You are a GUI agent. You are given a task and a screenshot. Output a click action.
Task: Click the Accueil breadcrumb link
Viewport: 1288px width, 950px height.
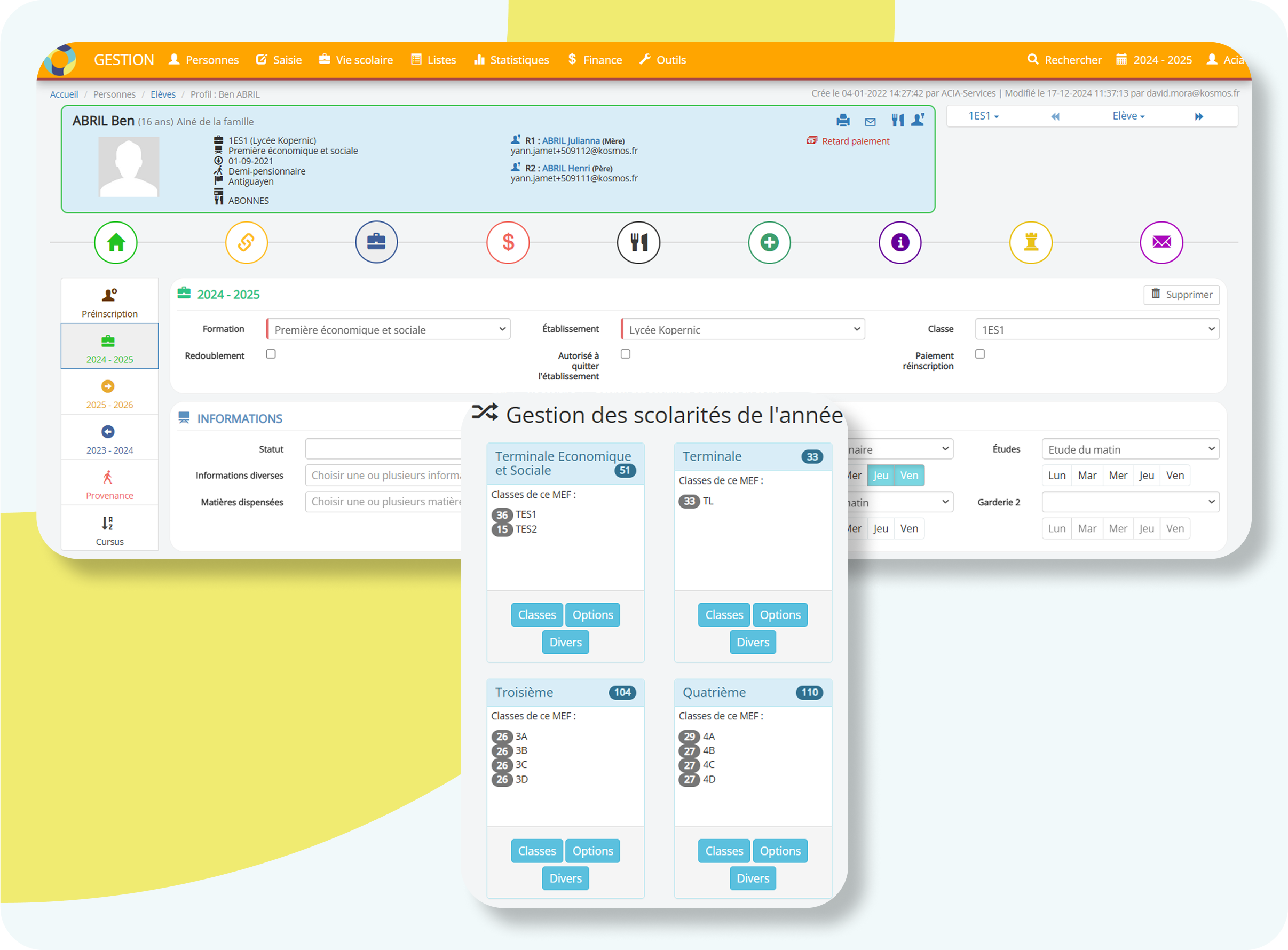(64, 94)
